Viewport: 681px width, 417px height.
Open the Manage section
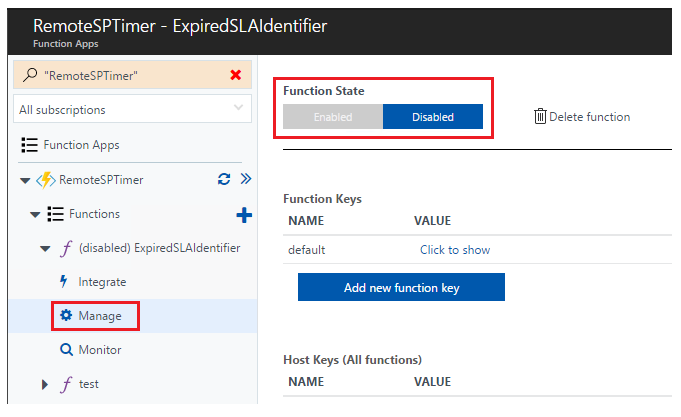point(100,316)
